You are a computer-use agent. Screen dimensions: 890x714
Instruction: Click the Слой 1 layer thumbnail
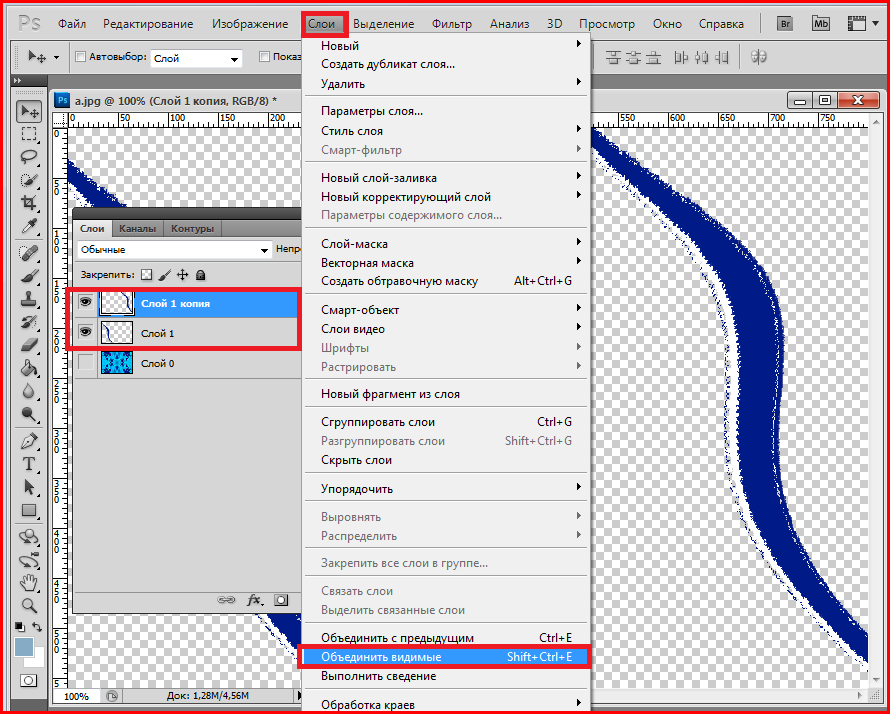coord(117,333)
